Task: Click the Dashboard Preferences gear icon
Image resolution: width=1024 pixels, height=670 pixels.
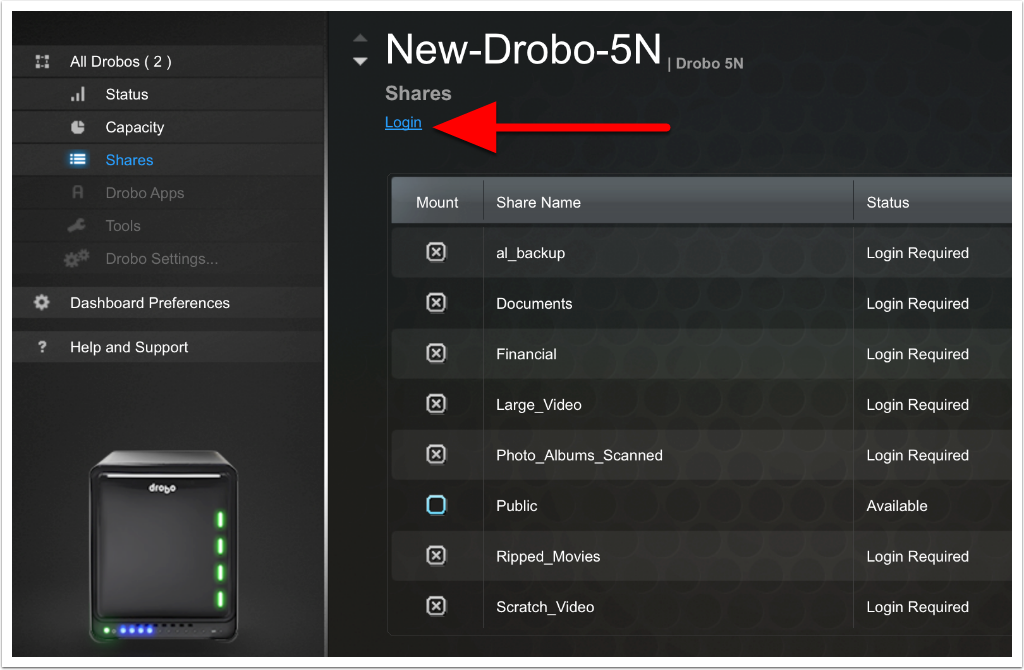Action: (42, 303)
